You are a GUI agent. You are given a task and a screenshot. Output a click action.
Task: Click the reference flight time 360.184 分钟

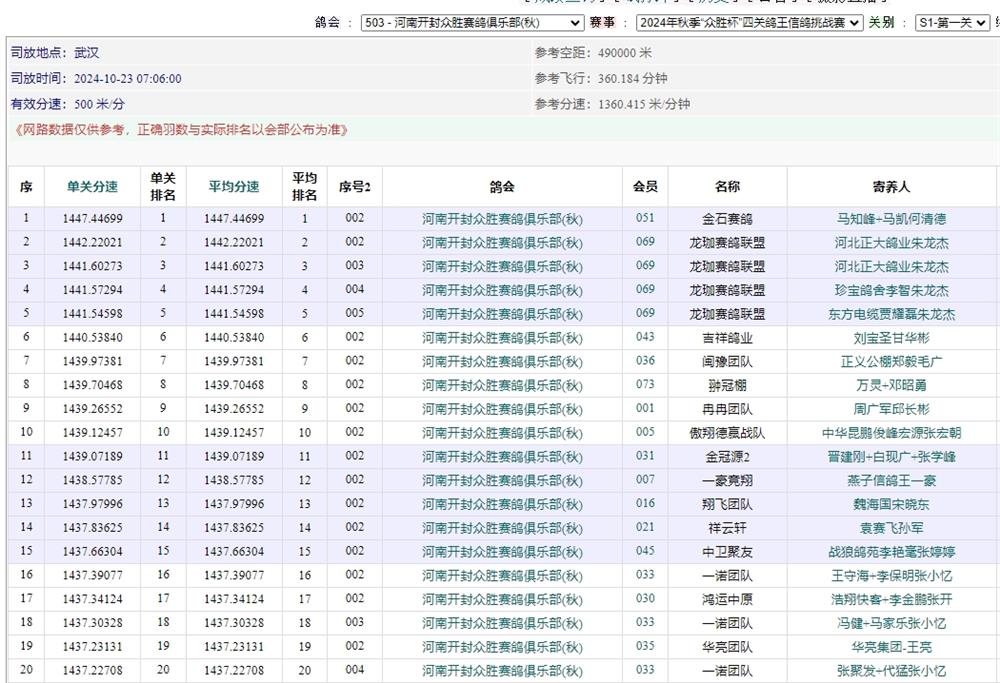(x=633, y=78)
